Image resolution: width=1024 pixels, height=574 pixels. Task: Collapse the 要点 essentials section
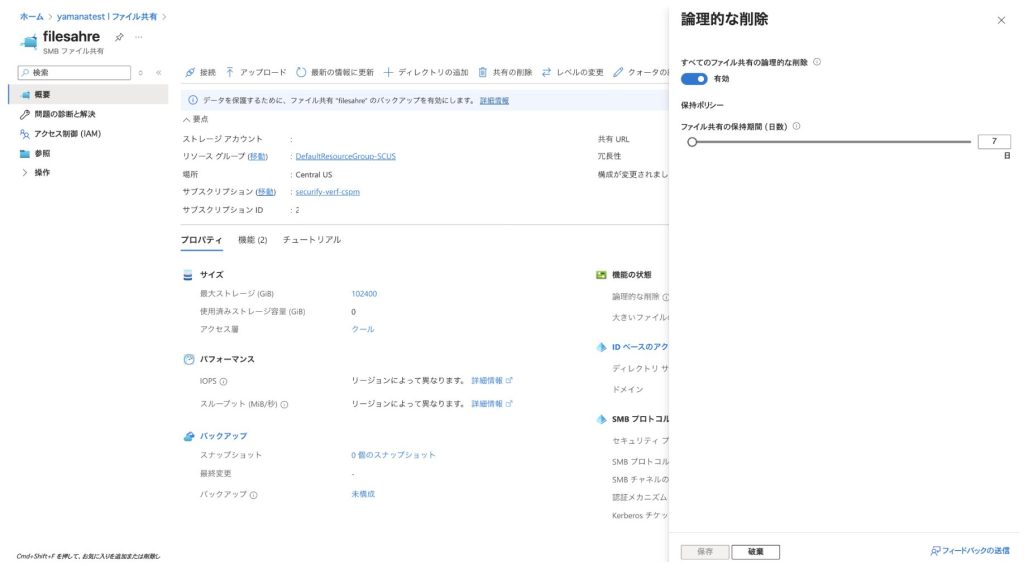coord(186,119)
